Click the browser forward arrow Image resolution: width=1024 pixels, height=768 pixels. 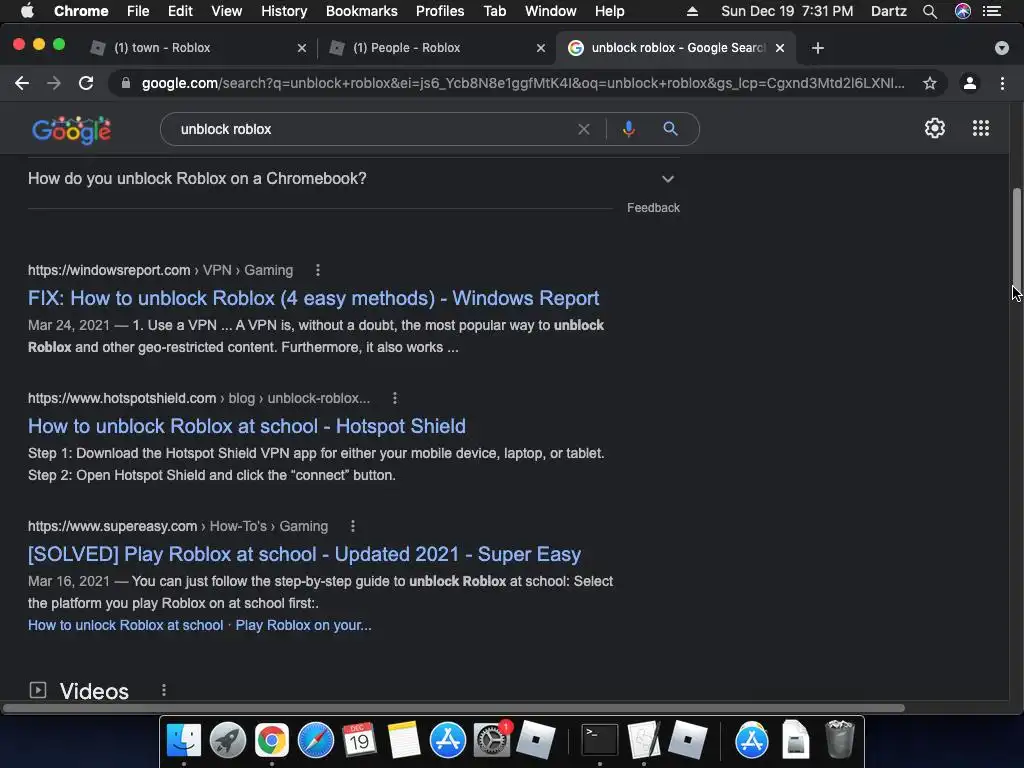(54, 83)
